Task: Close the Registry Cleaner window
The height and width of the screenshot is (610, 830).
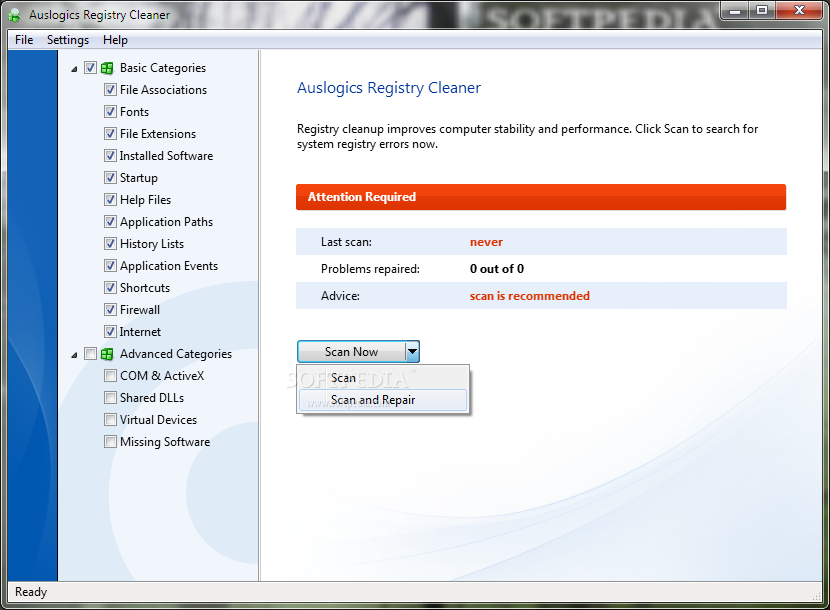Action: pyautogui.click(x=799, y=11)
